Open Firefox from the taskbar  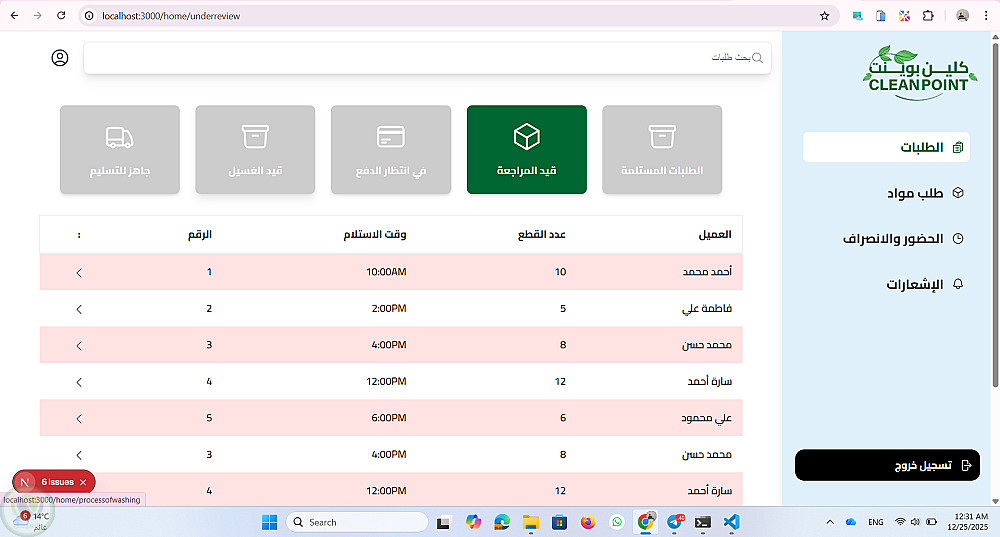point(588,522)
